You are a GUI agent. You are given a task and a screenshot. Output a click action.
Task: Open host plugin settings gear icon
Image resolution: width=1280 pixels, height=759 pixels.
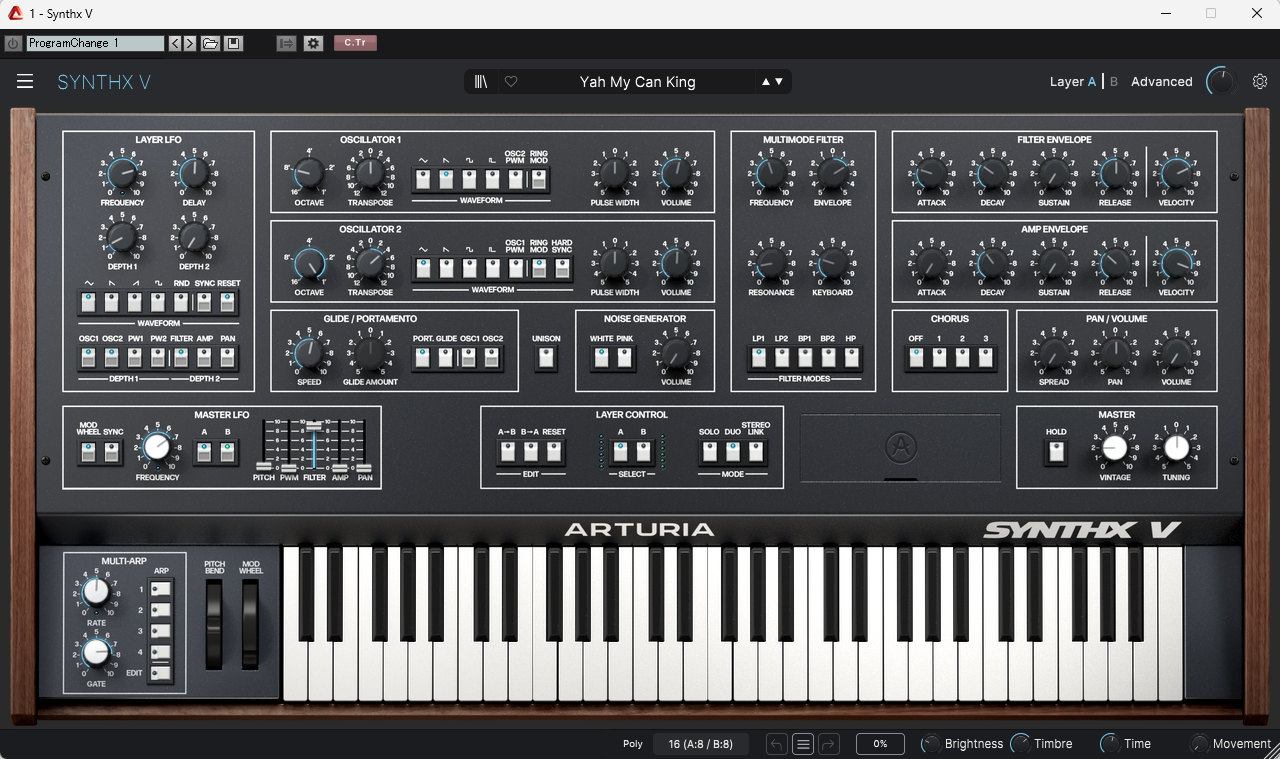[313, 43]
